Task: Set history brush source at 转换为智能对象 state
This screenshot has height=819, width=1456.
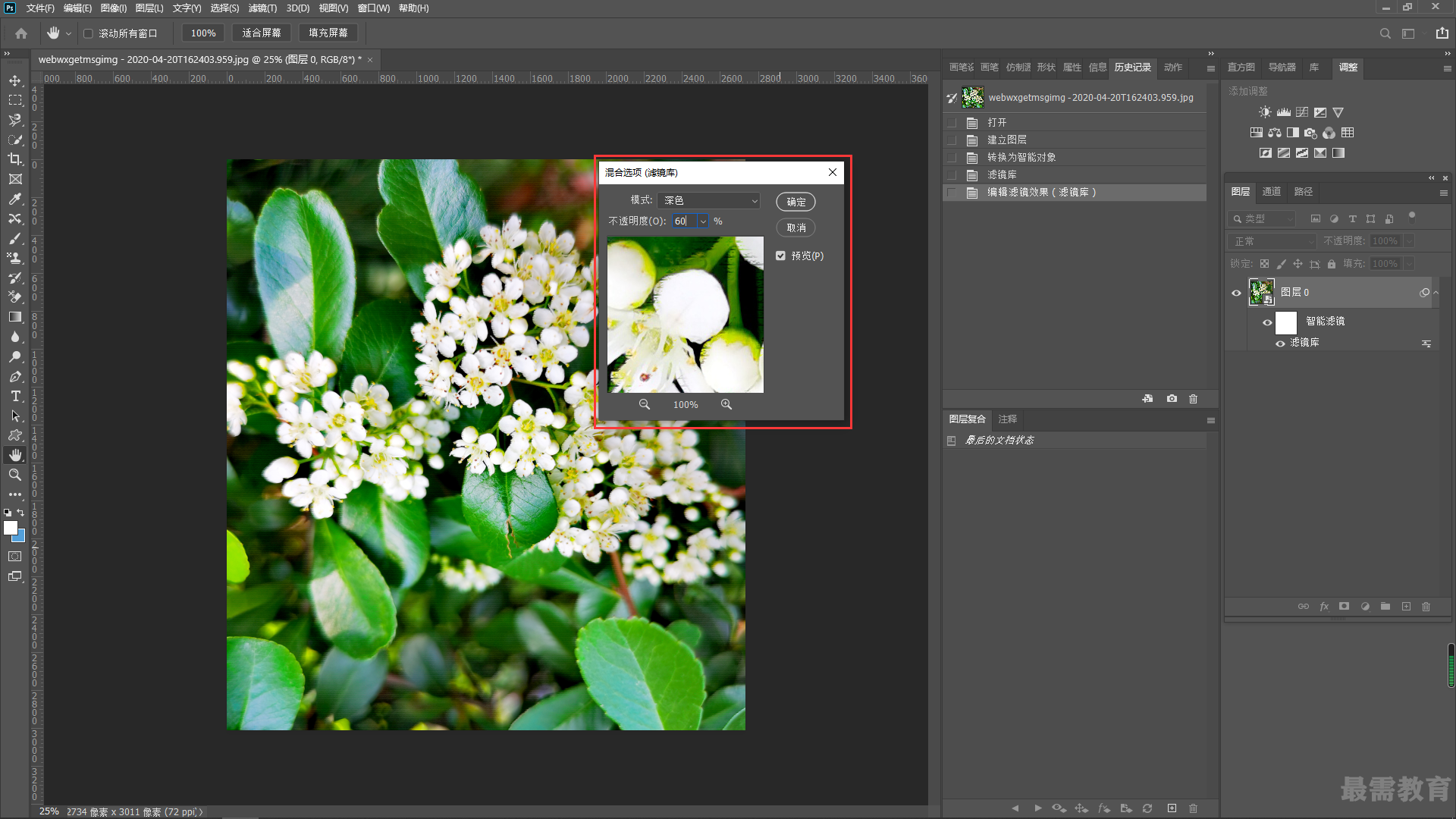Action: (x=952, y=157)
